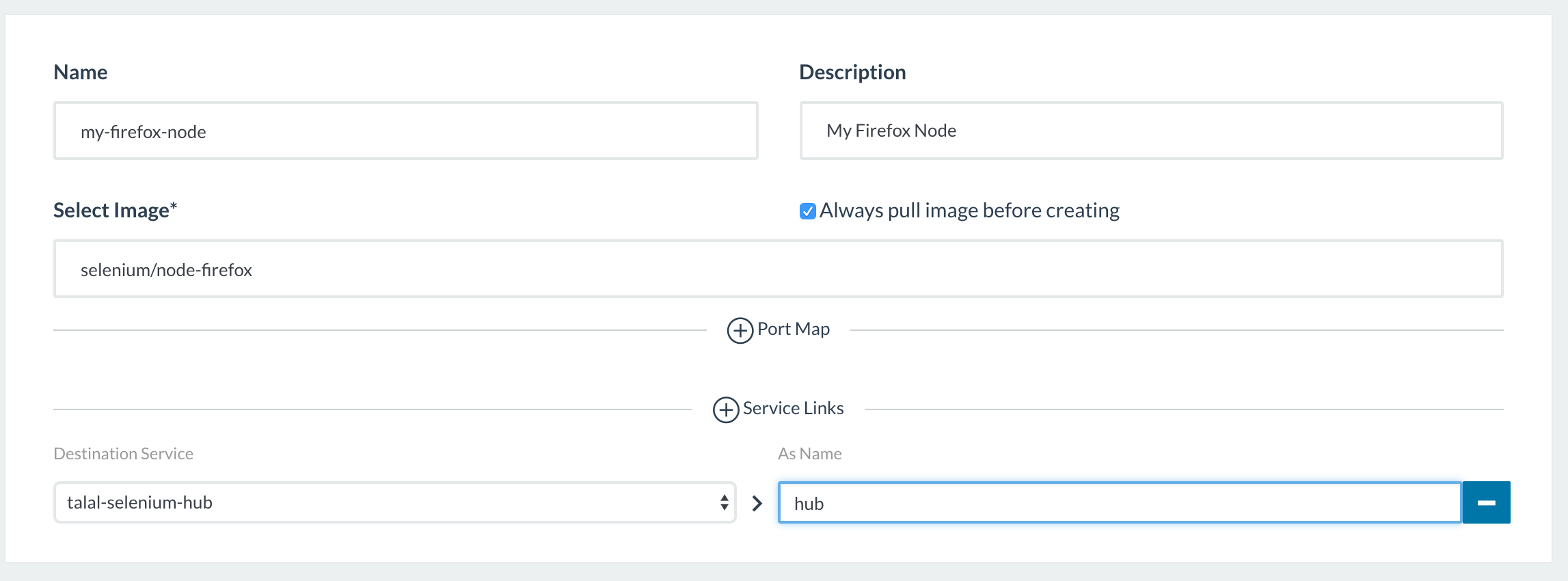
Task: Click the 'Always pull image before creating' label
Action: tap(969, 211)
